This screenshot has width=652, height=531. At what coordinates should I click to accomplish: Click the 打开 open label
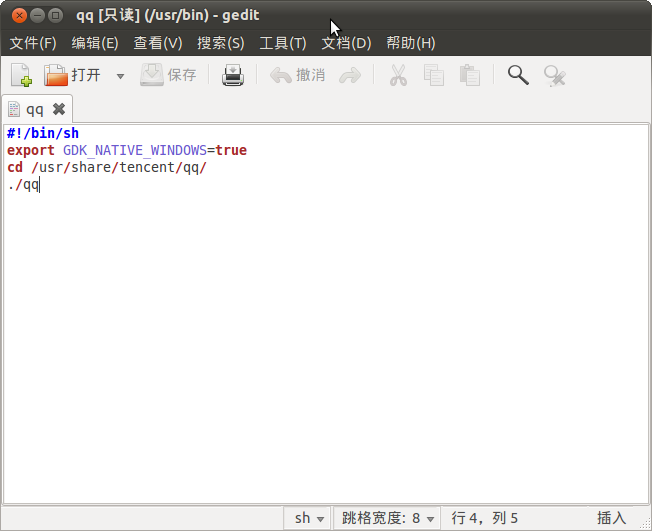click(86, 75)
